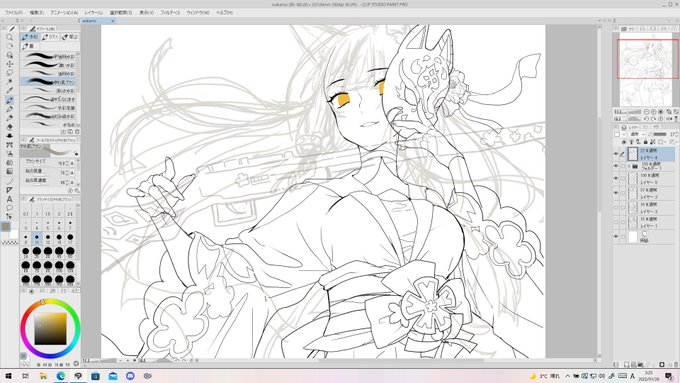Screen dimensions: 680x383
Task: Select the Auto Select wand tool
Action: click(10, 82)
